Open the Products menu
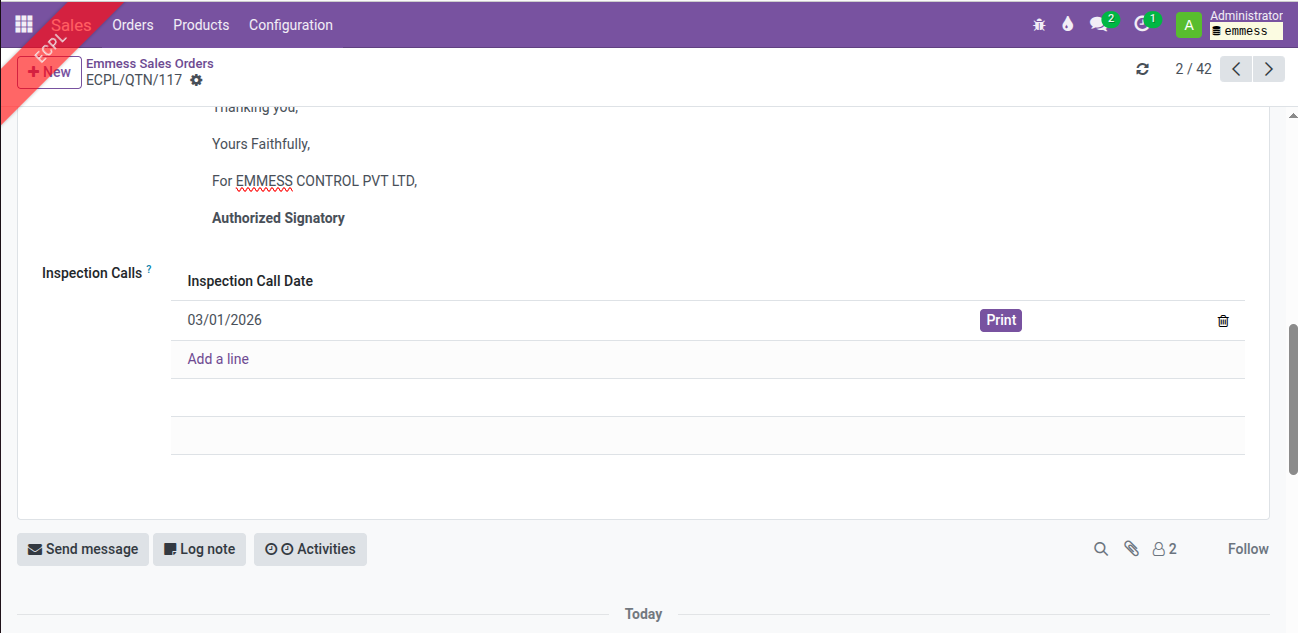The width and height of the screenshot is (1298, 633). 201,25
